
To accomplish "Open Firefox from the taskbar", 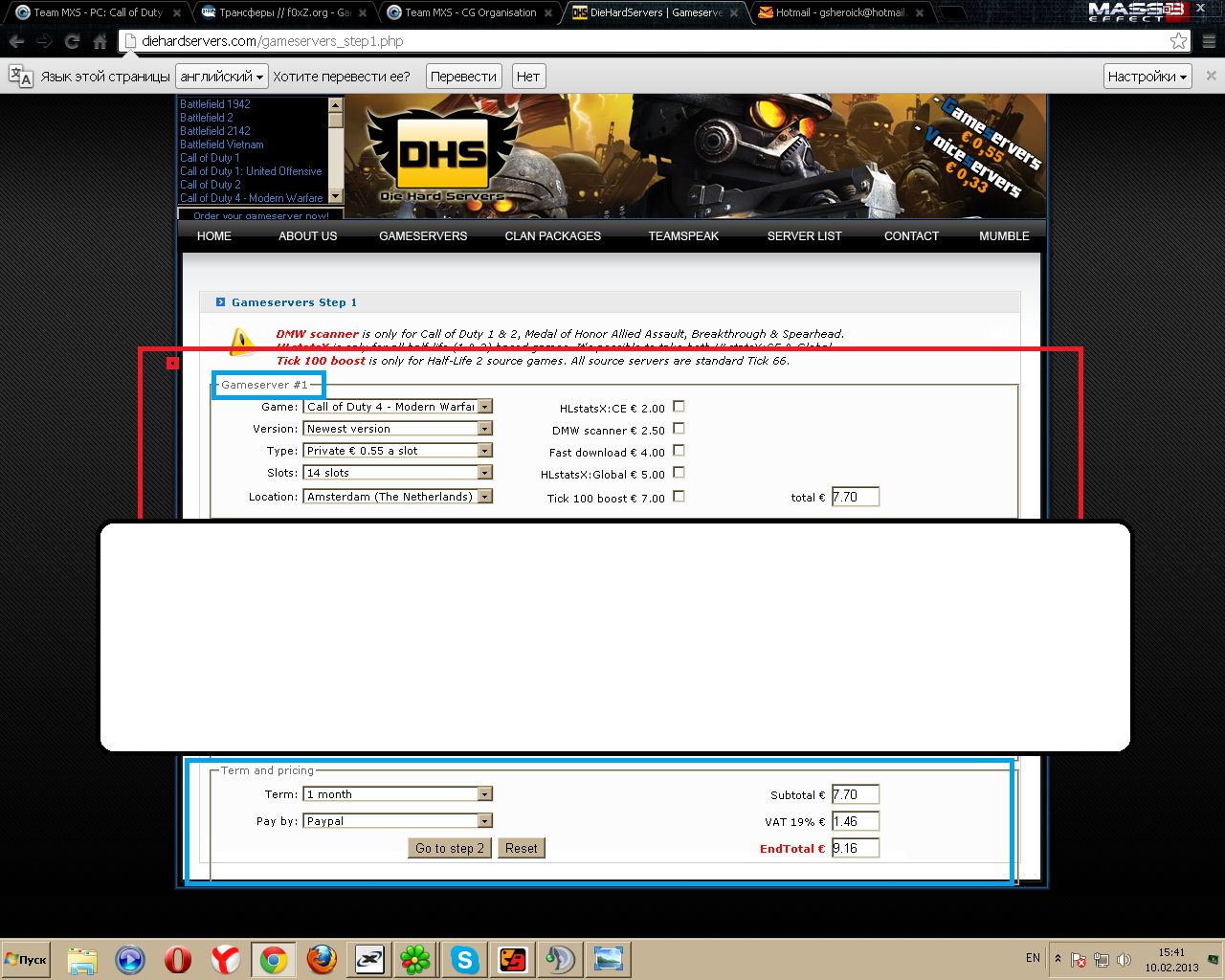I will point(322,960).
